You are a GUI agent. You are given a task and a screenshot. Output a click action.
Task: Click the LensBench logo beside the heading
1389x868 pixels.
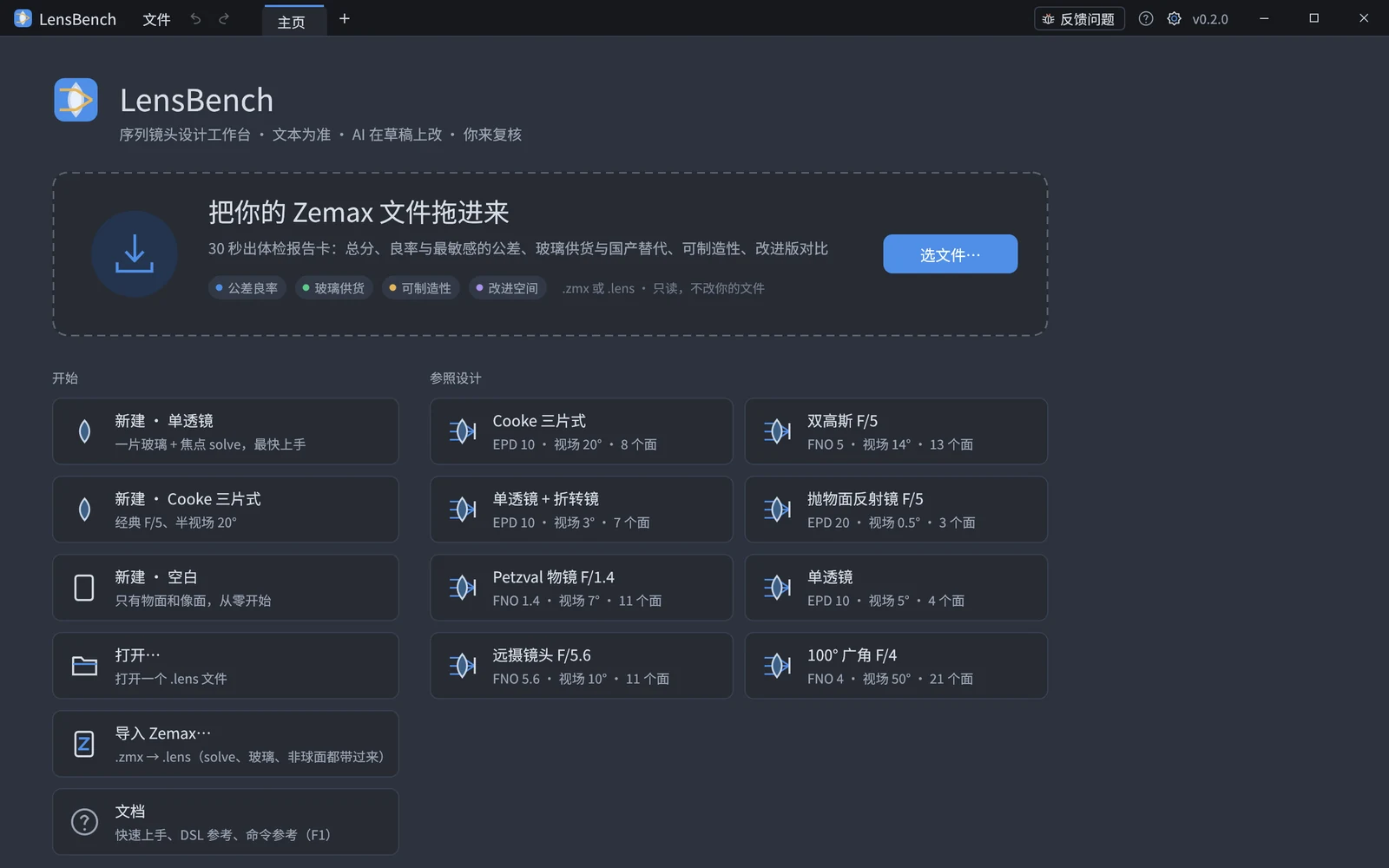[x=76, y=100]
